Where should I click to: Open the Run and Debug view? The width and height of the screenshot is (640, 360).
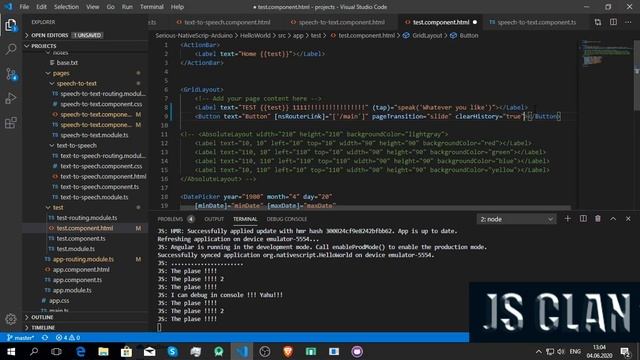click(11, 98)
